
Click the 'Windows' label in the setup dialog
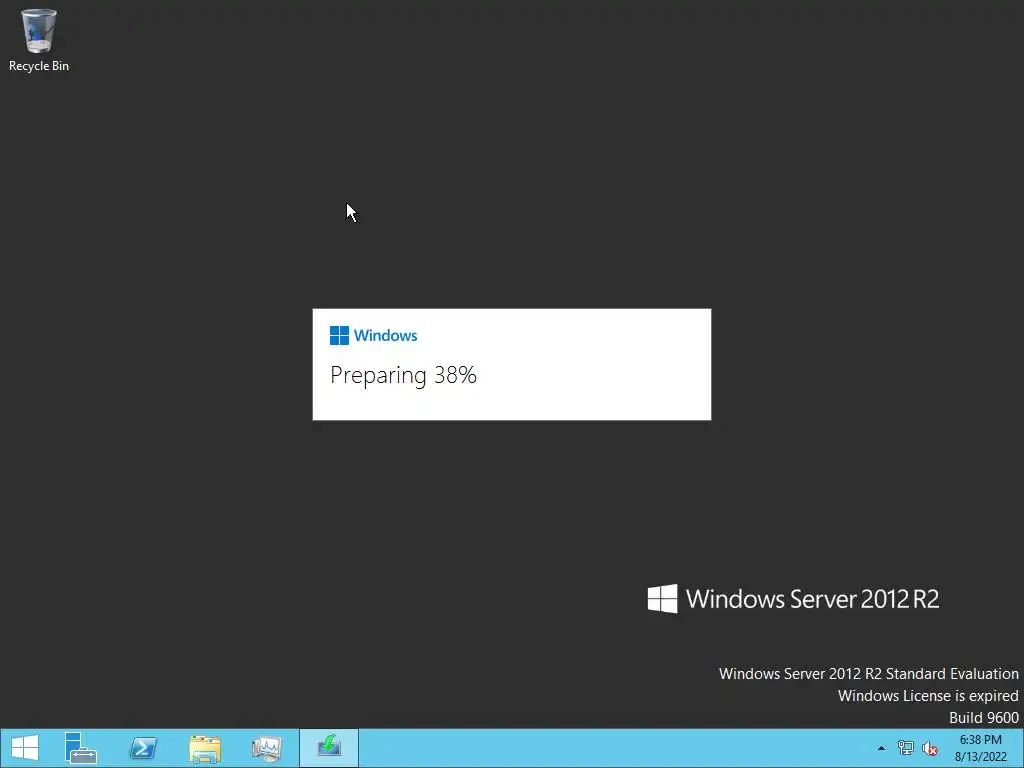click(x=385, y=335)
